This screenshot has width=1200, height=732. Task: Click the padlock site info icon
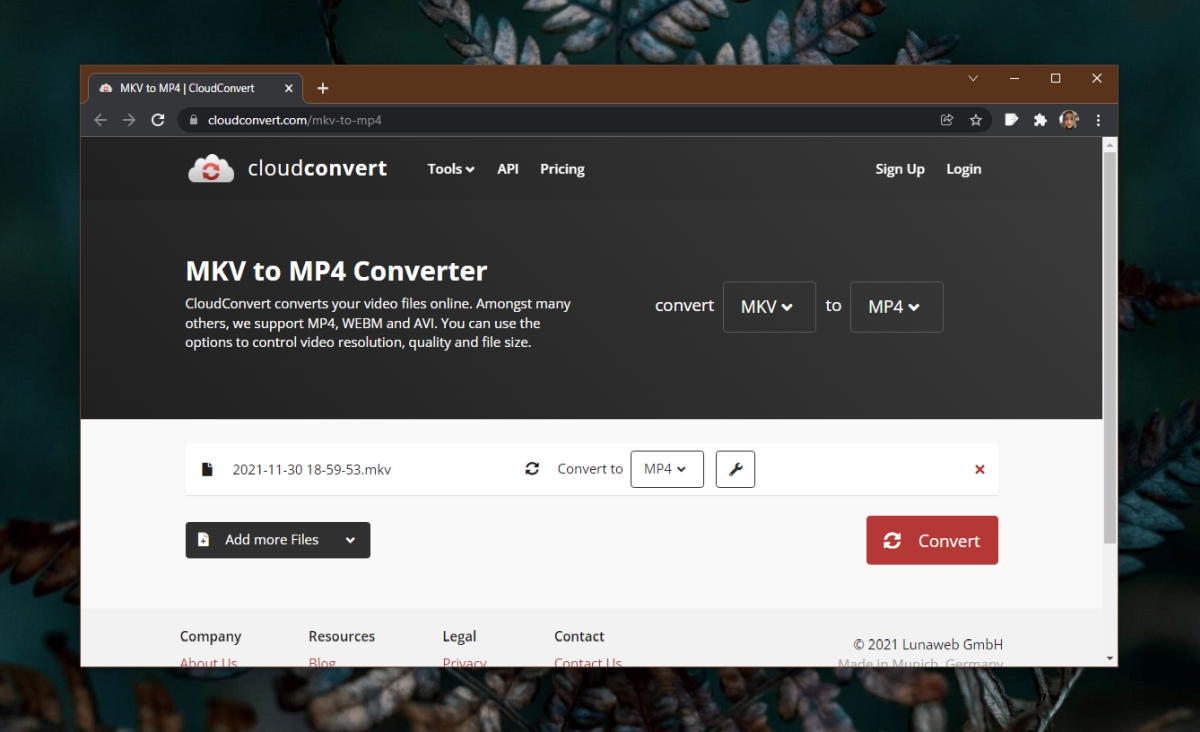(x=194, y=120)
